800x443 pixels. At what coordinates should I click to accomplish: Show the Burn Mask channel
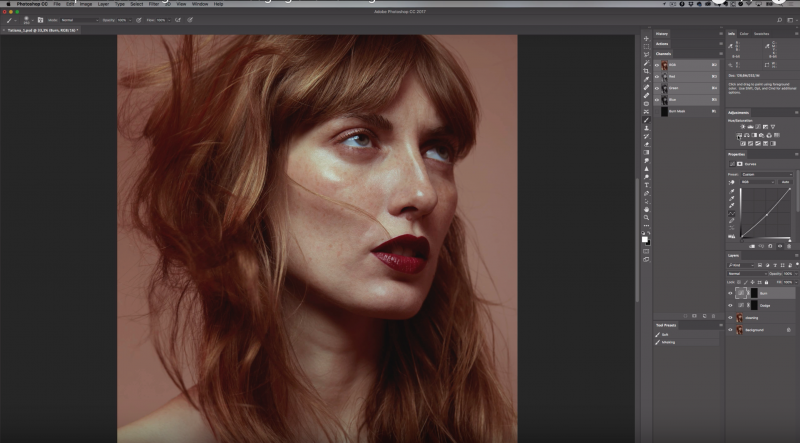[x=657, y=111]
